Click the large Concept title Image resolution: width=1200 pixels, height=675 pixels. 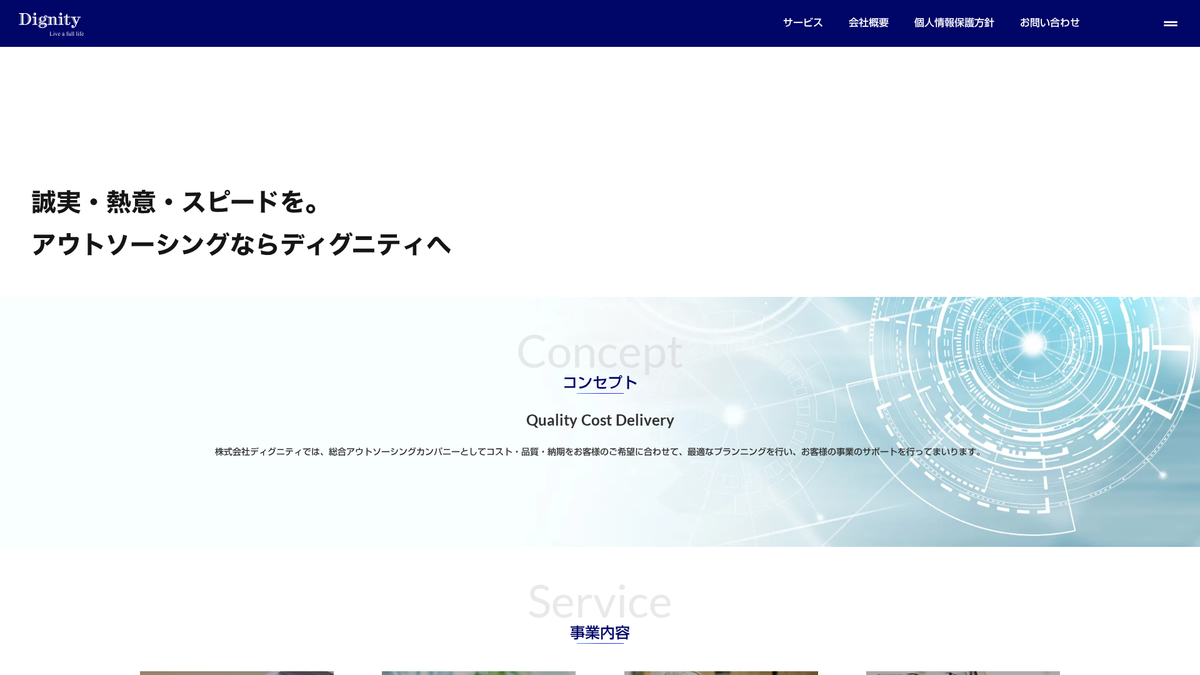coord(600,351)
